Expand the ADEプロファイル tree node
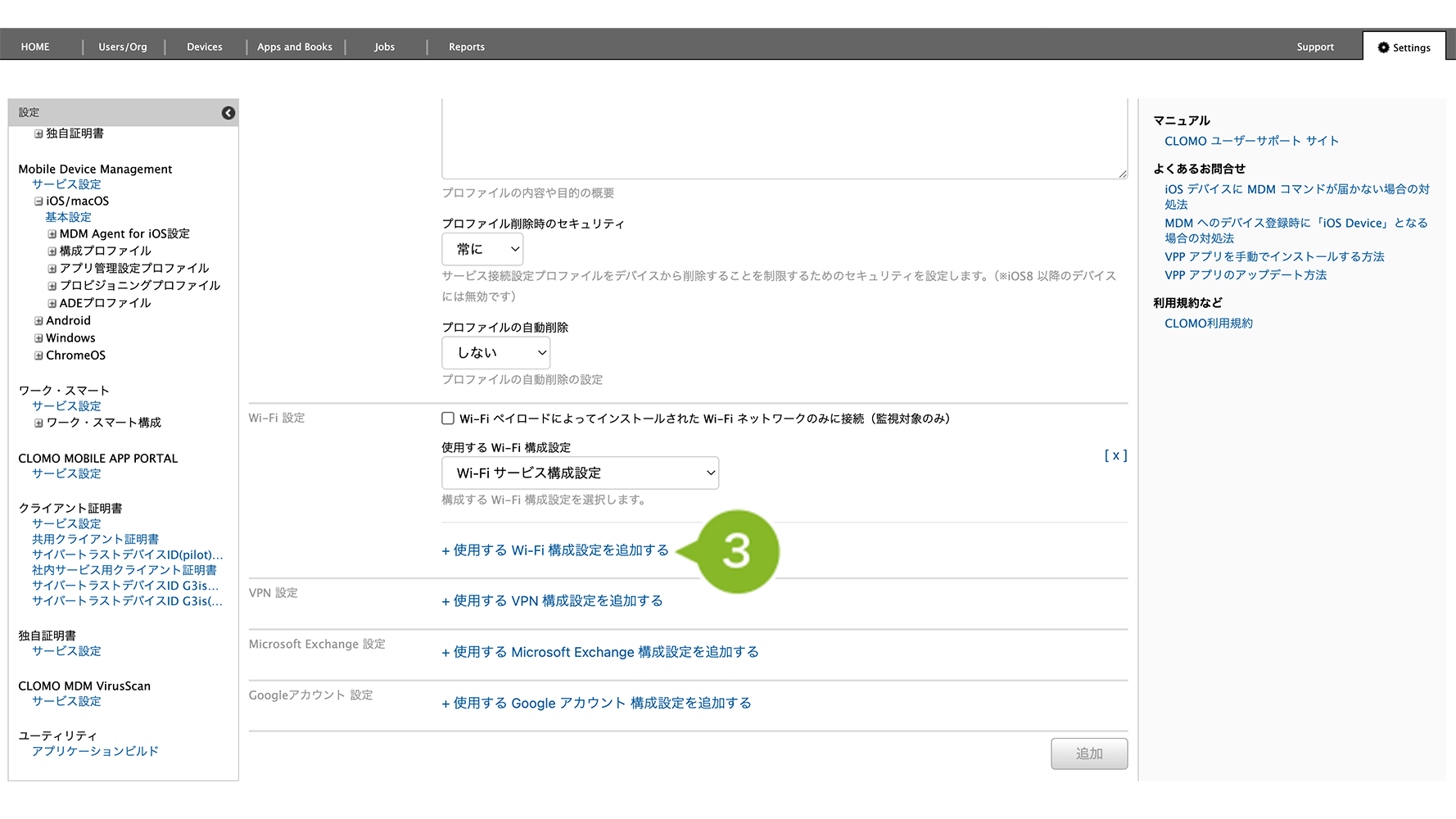Image resolution: width=1456 pixels, height=819 pixels. click(52, 303)
